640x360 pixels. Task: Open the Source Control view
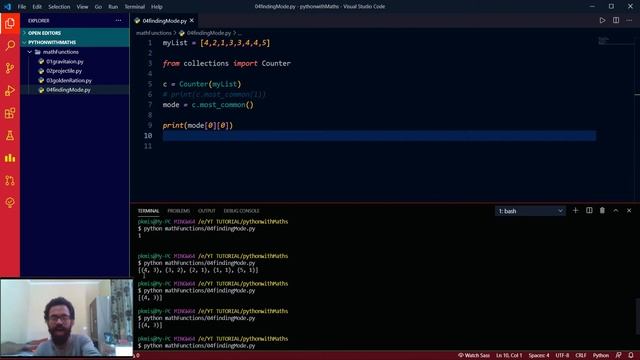tap(10, 68)
